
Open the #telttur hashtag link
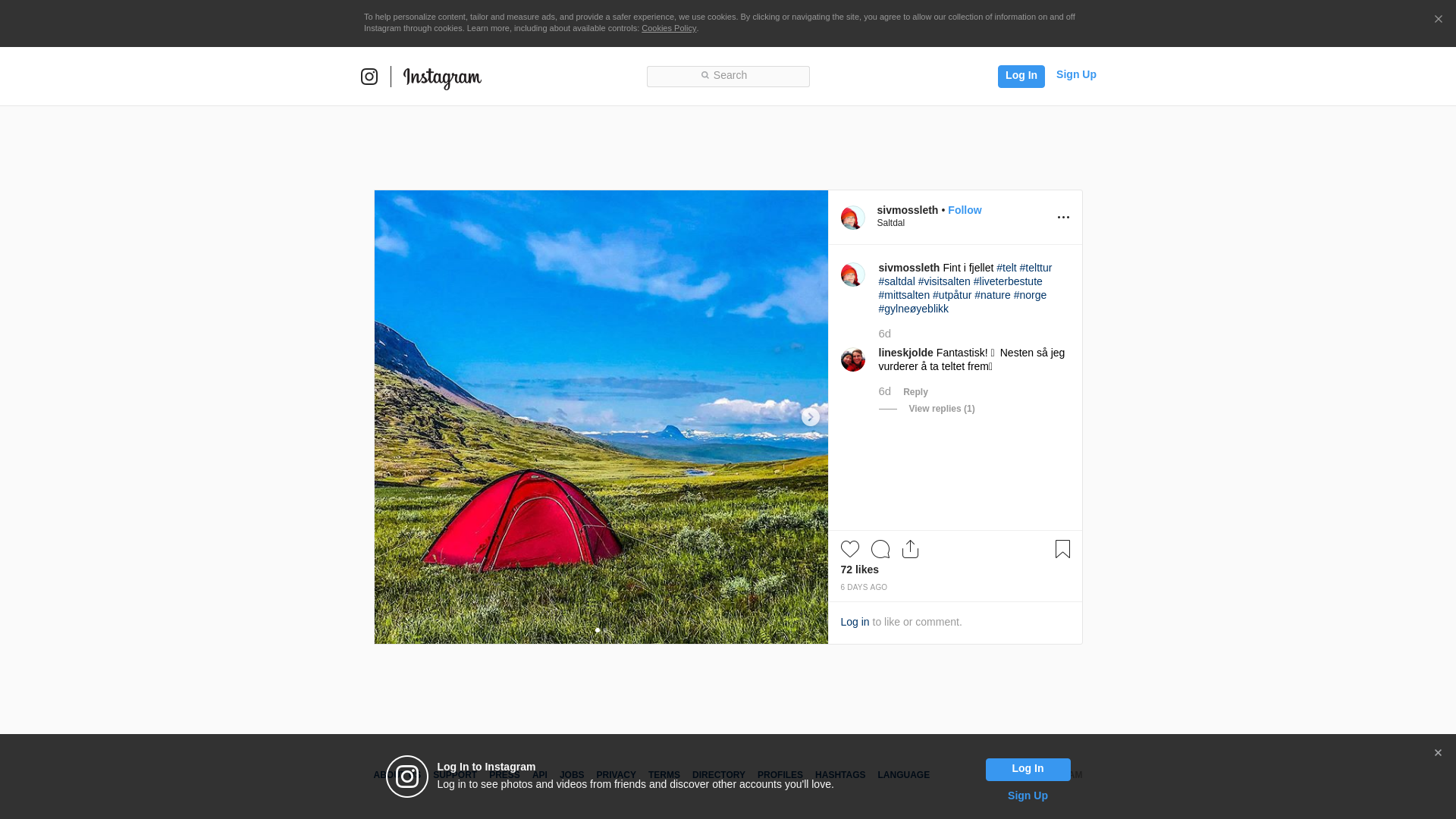1035,268
